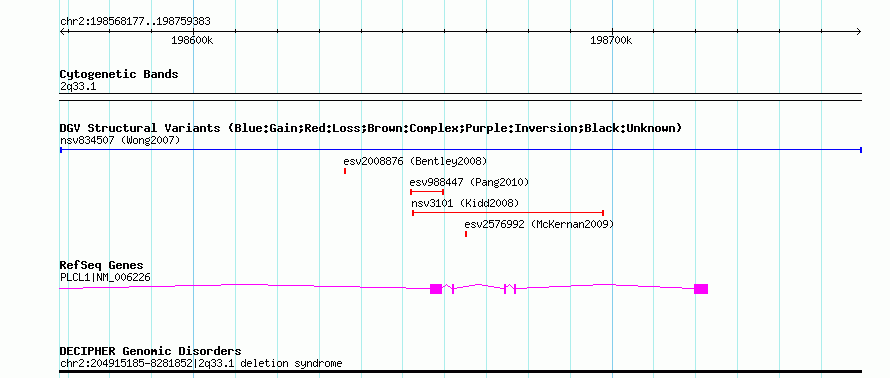Click the red esv988447 loss bar
Image resolution: width=890 pixels, height=378 pixels.
(x=427, y=192)
